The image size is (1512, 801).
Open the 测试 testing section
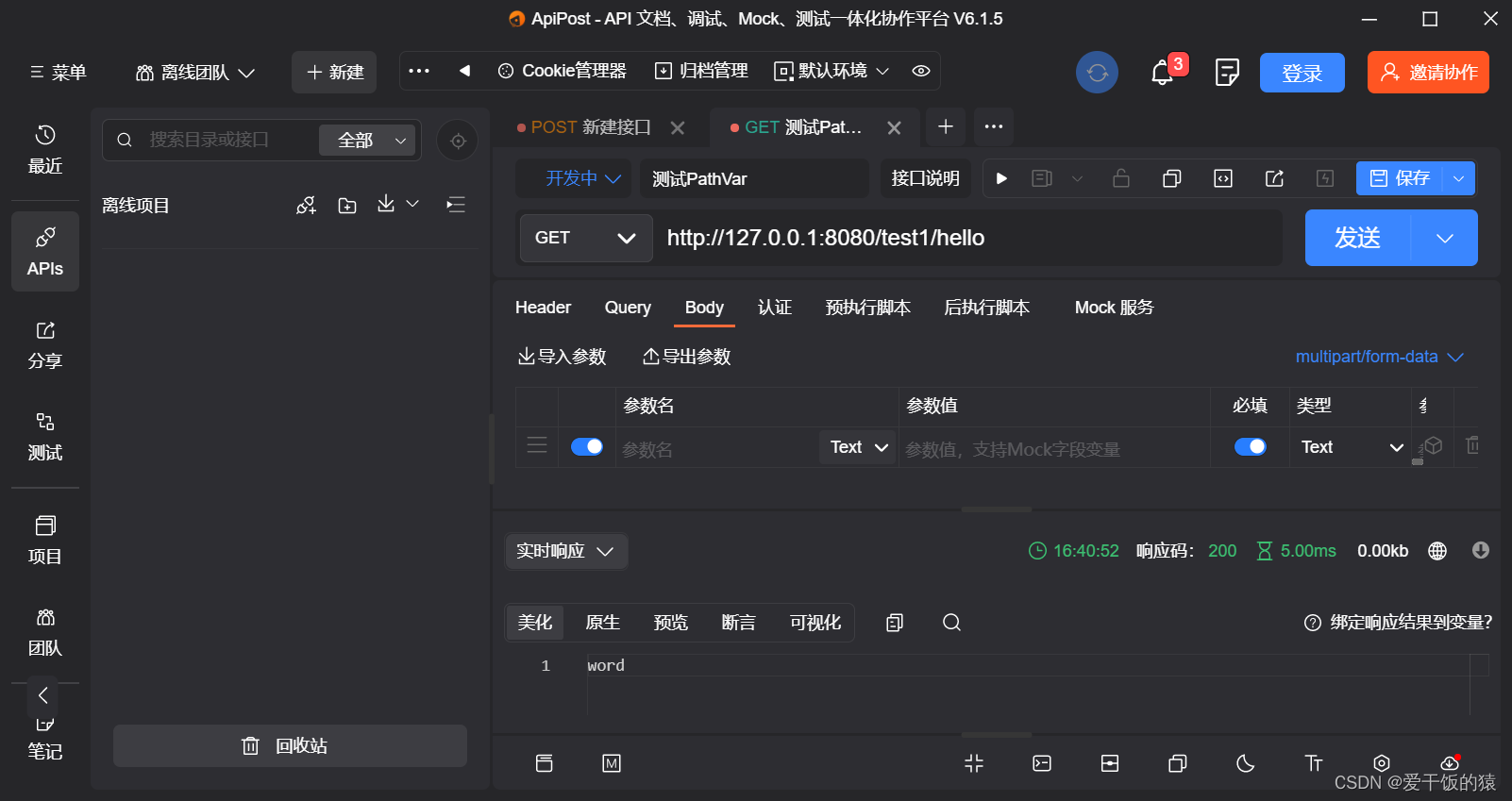pos(45,437)
